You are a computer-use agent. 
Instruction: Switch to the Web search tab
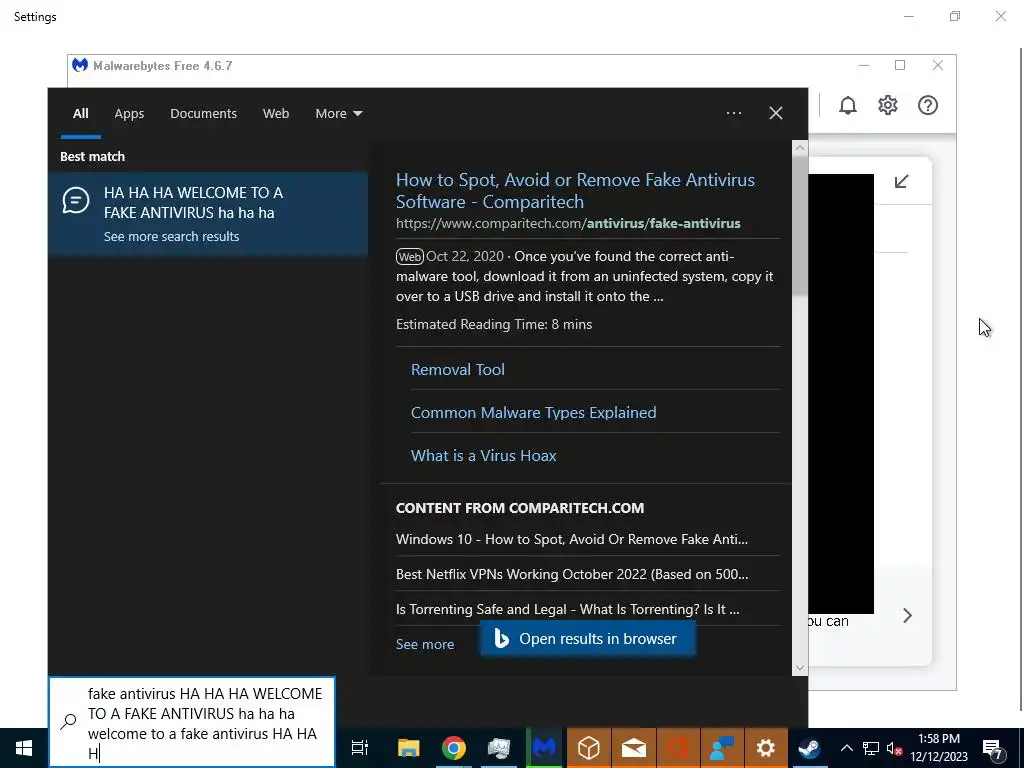point(276,114)
